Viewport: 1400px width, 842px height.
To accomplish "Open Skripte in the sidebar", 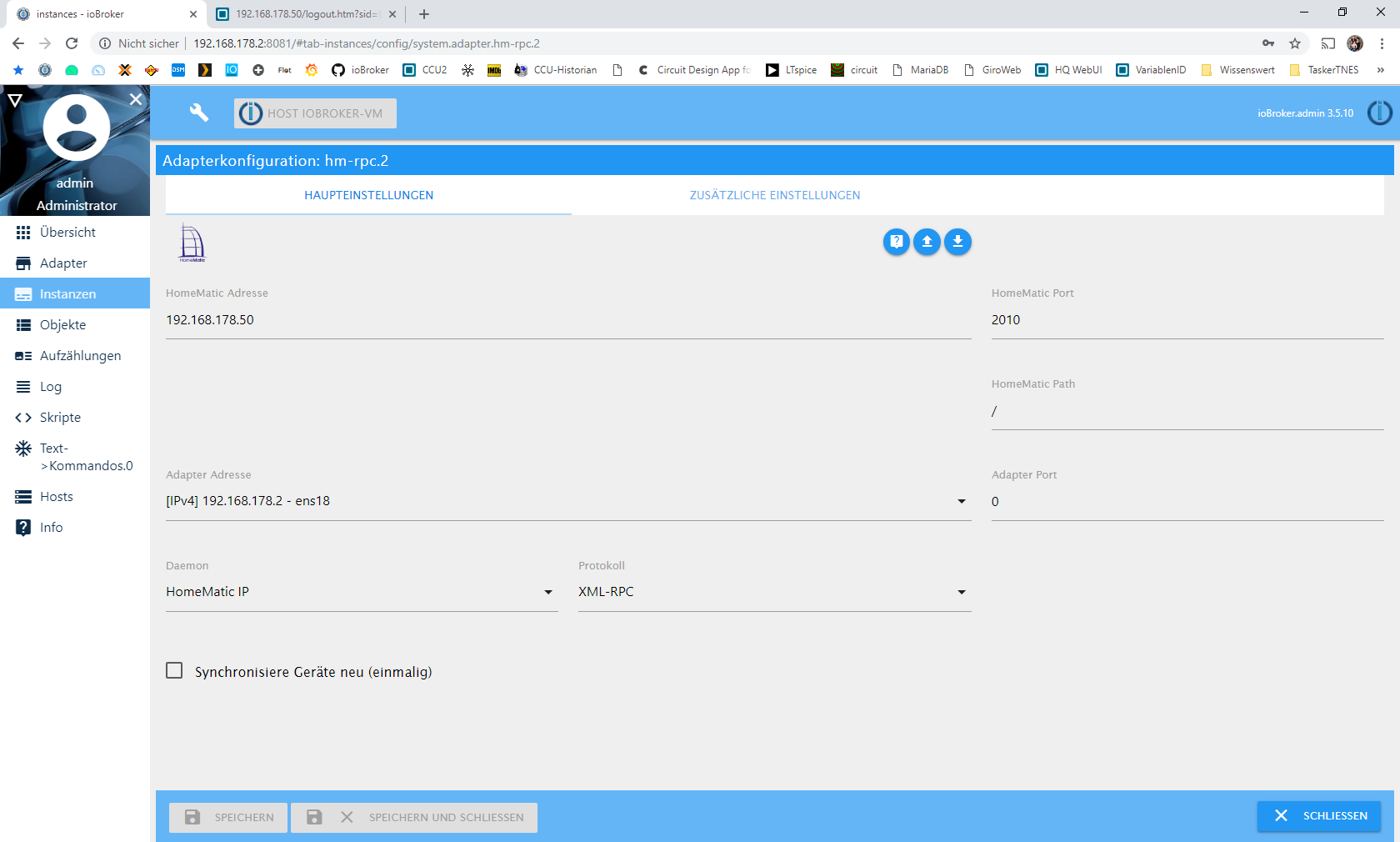I will (x=75, y=417).
